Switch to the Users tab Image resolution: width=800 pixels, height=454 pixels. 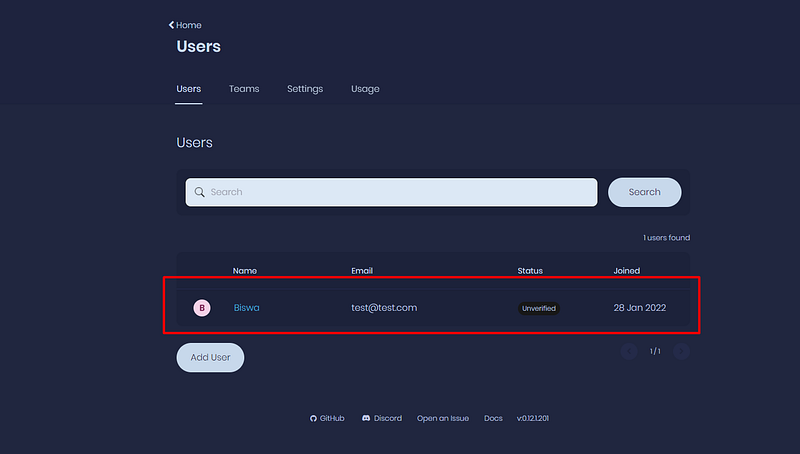click(x=189, y=89)
